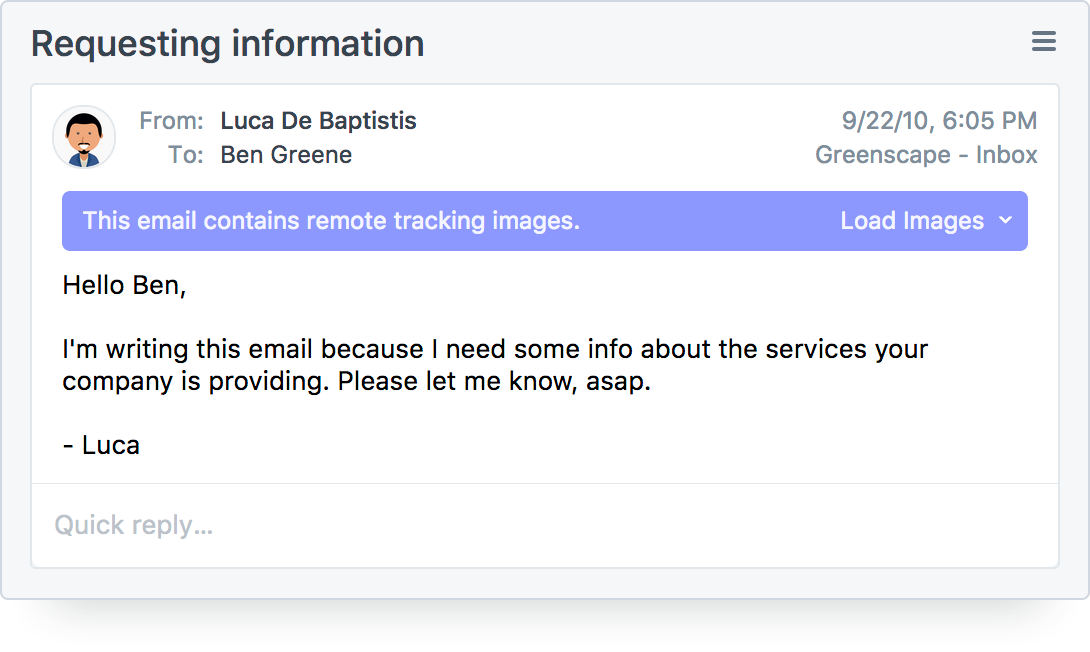Click the remote tracking images warning text
The image size is (1090, 652).
[331, 221]
